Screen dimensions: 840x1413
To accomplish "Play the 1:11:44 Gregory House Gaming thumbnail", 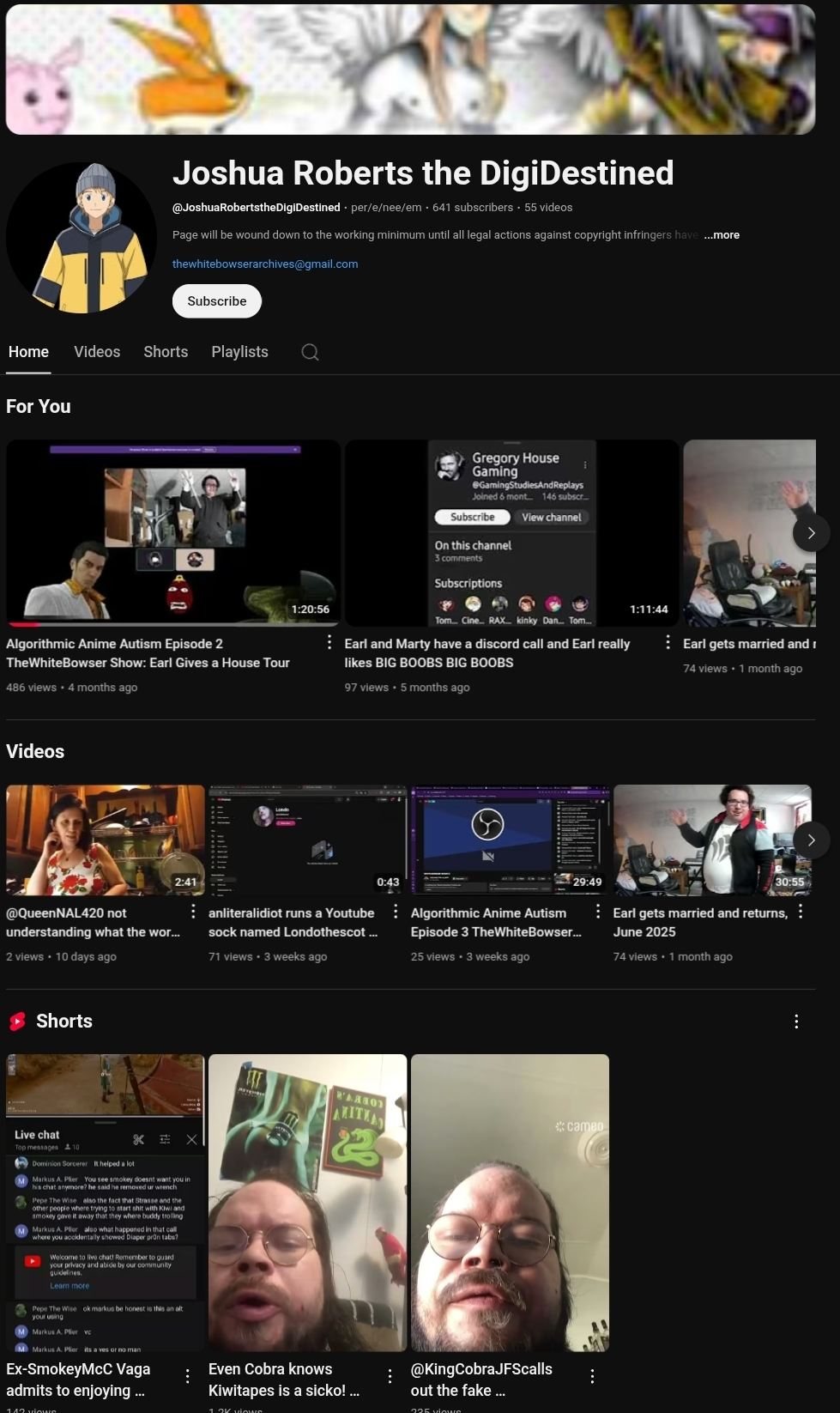I will tap(512, 533).
